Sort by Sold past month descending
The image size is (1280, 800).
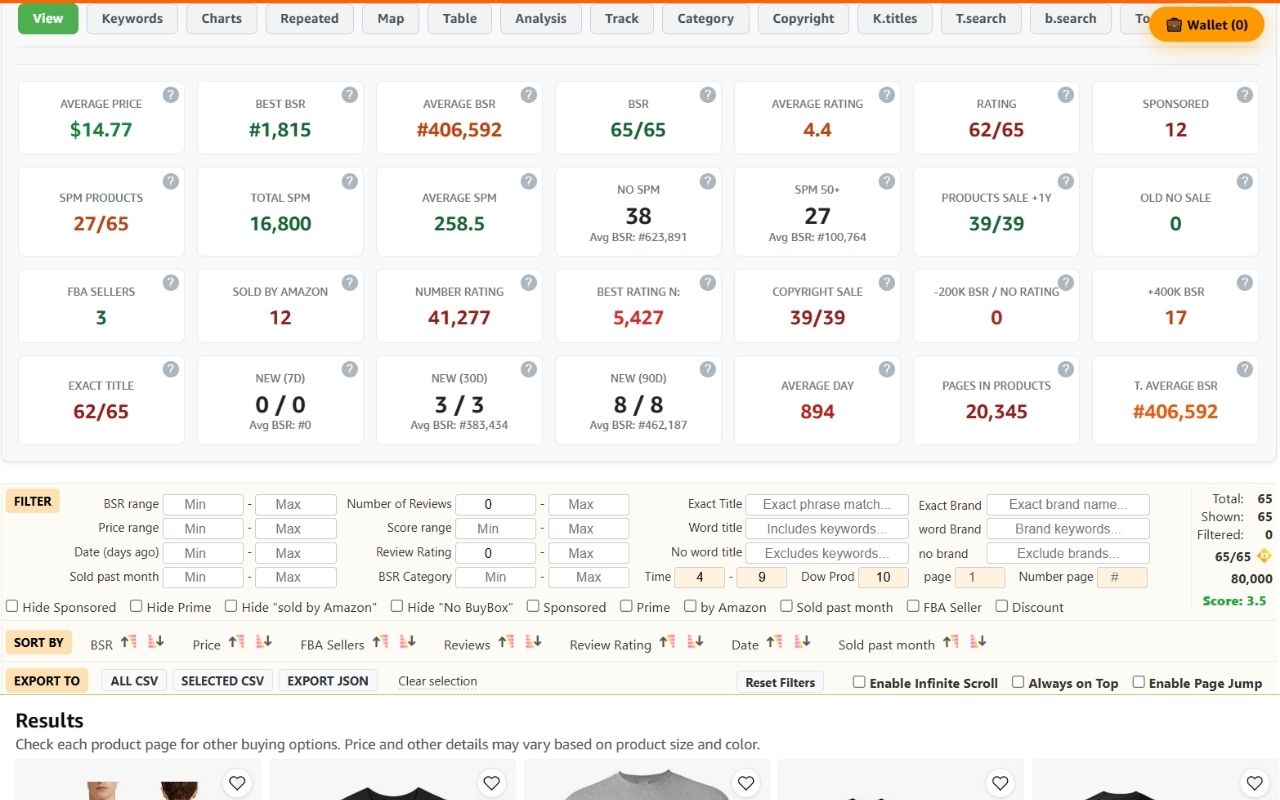pyautogui.click(x=976, y=644)
